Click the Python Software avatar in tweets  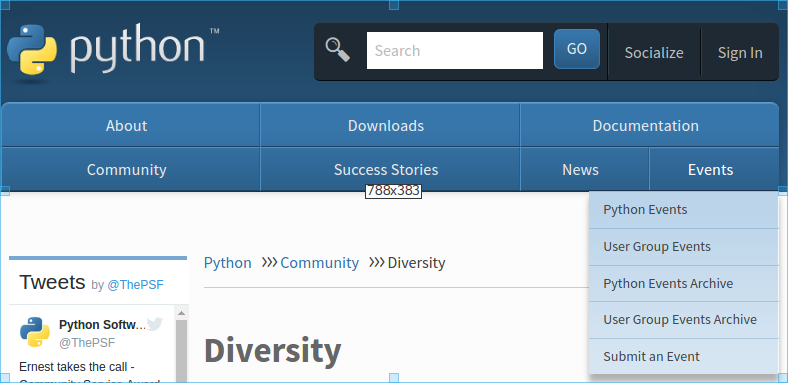(35, 332)
